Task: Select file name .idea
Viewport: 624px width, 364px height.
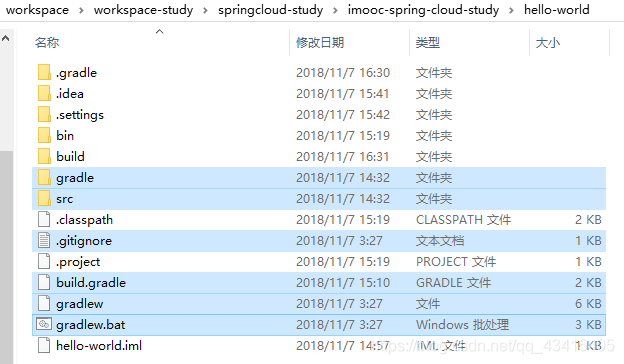Action: [x=70, y=94]
